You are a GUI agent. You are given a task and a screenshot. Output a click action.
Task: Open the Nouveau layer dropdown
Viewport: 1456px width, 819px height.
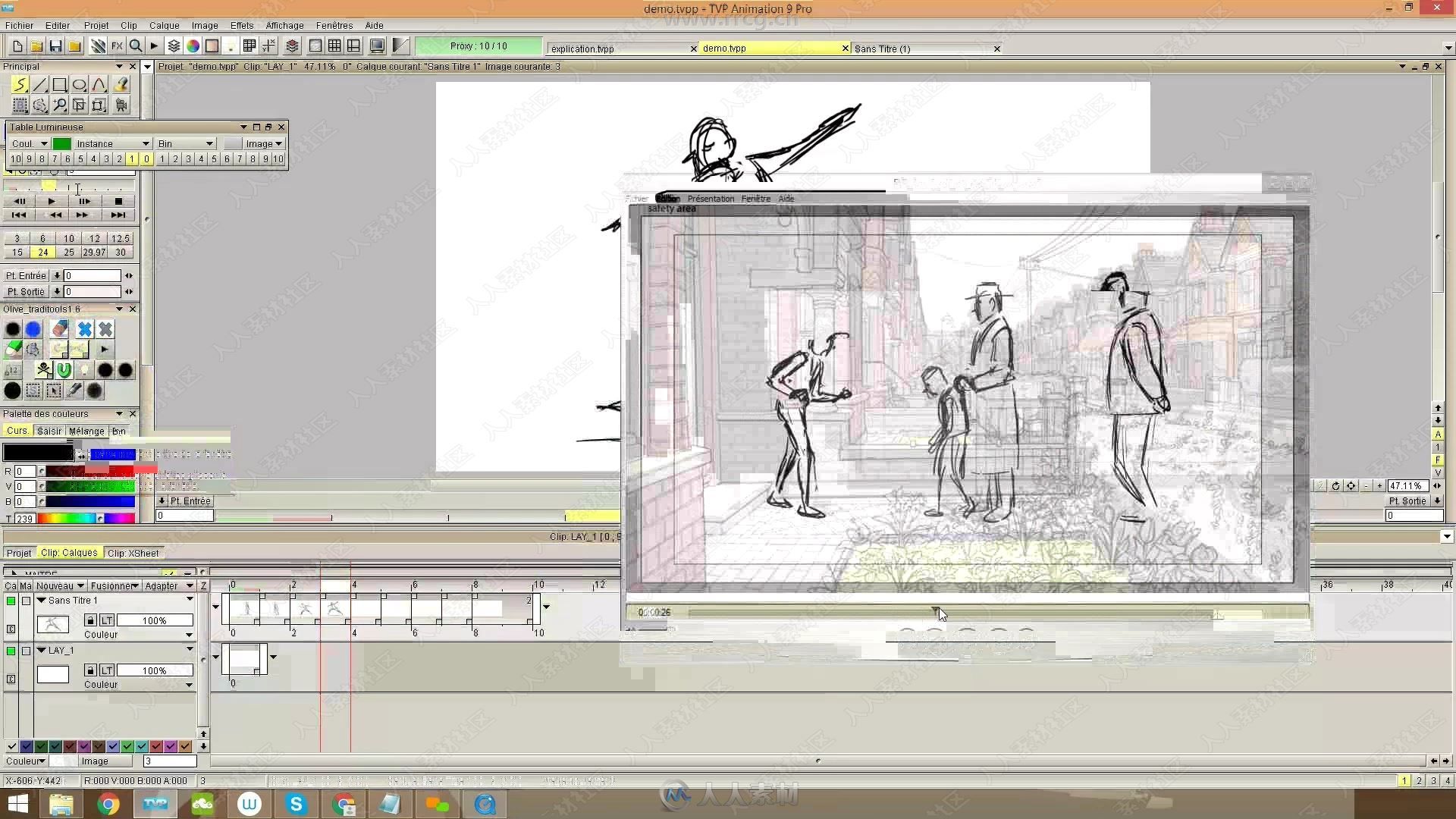click(x=60, y=586)
